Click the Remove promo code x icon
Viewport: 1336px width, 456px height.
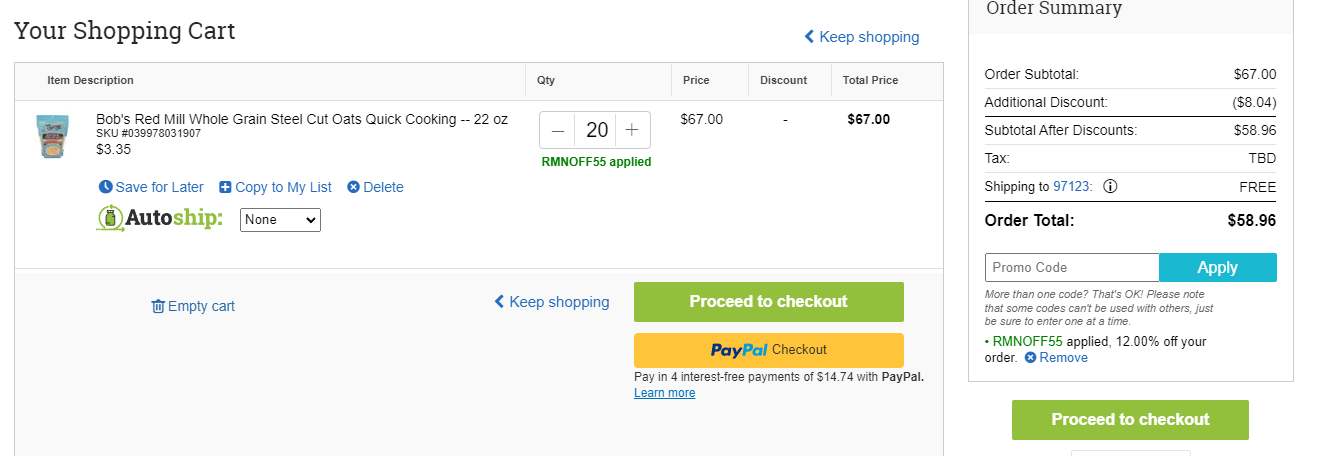click(x=1031, y=357)
